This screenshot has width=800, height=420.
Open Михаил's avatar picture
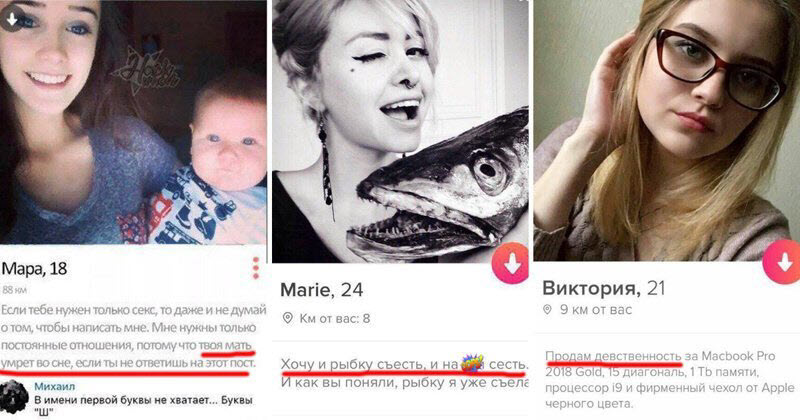click(x=14, y=397)
